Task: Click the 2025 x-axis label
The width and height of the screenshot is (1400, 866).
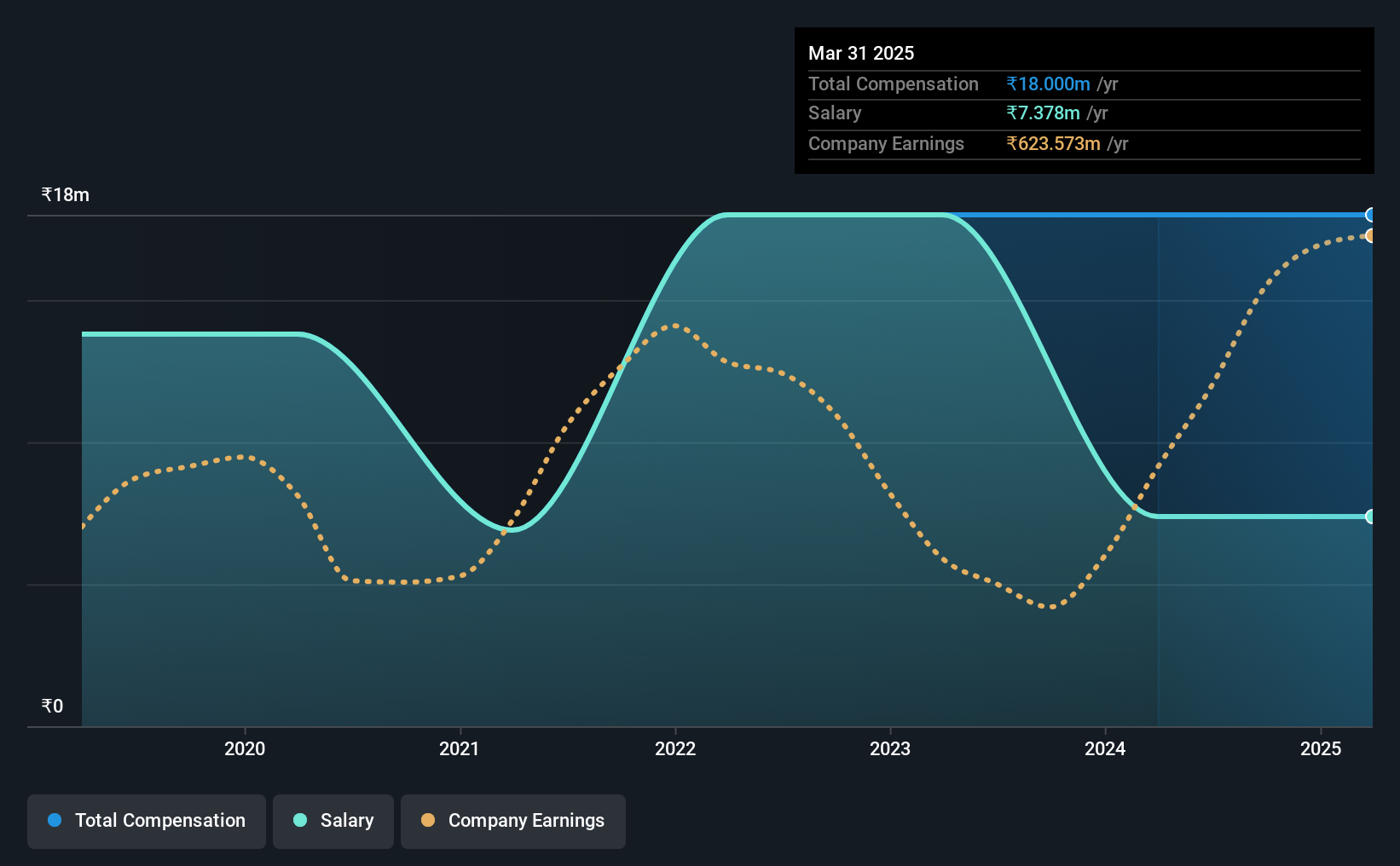Action: [x=1321, y=748]
